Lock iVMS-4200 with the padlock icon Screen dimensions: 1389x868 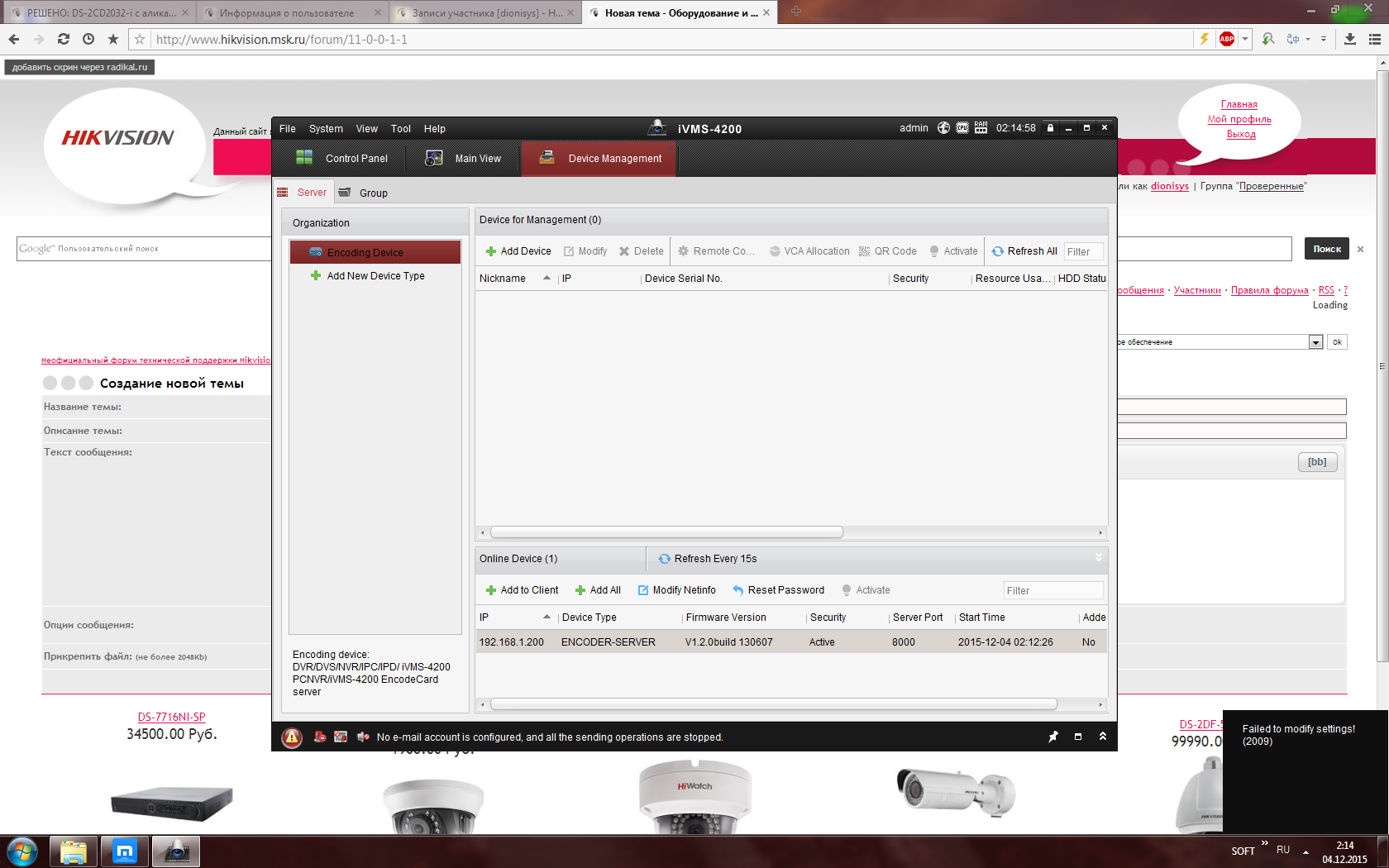[x=1050, y=128]
